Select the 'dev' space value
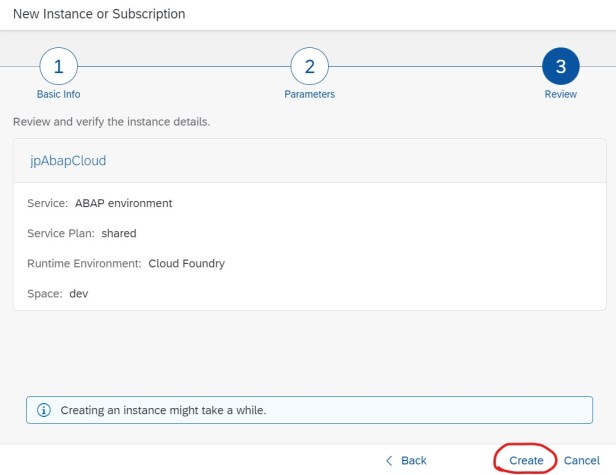This screenshot has width=616, height=475. tap(79, 293)
